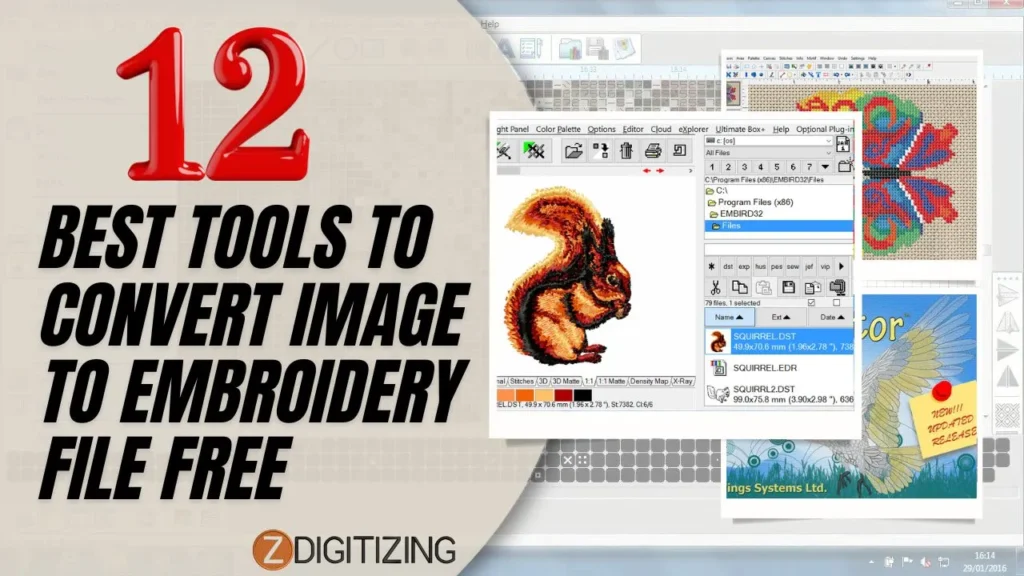Click the numbered panel button 3
This screenshot has width=1024, height=576.
(744, 167)
